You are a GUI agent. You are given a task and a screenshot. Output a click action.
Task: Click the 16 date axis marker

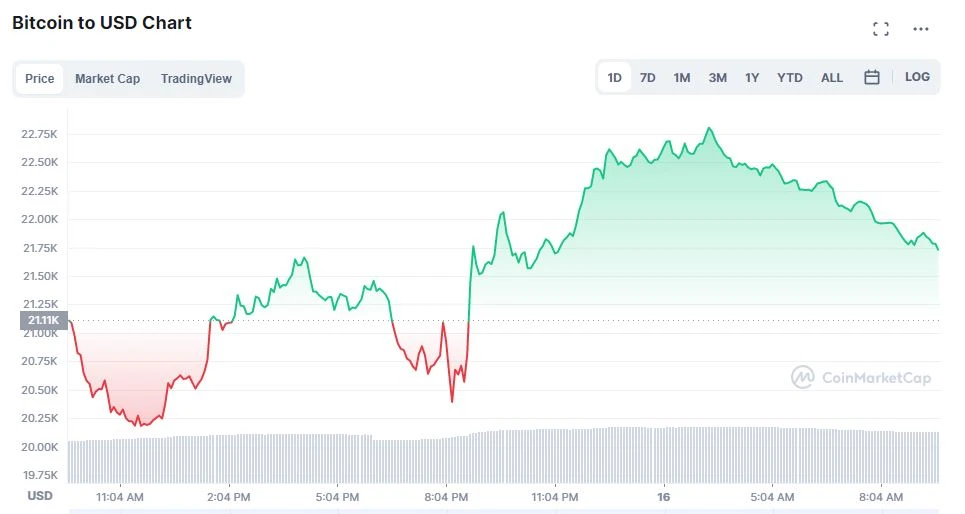click(x=663, y=496)
